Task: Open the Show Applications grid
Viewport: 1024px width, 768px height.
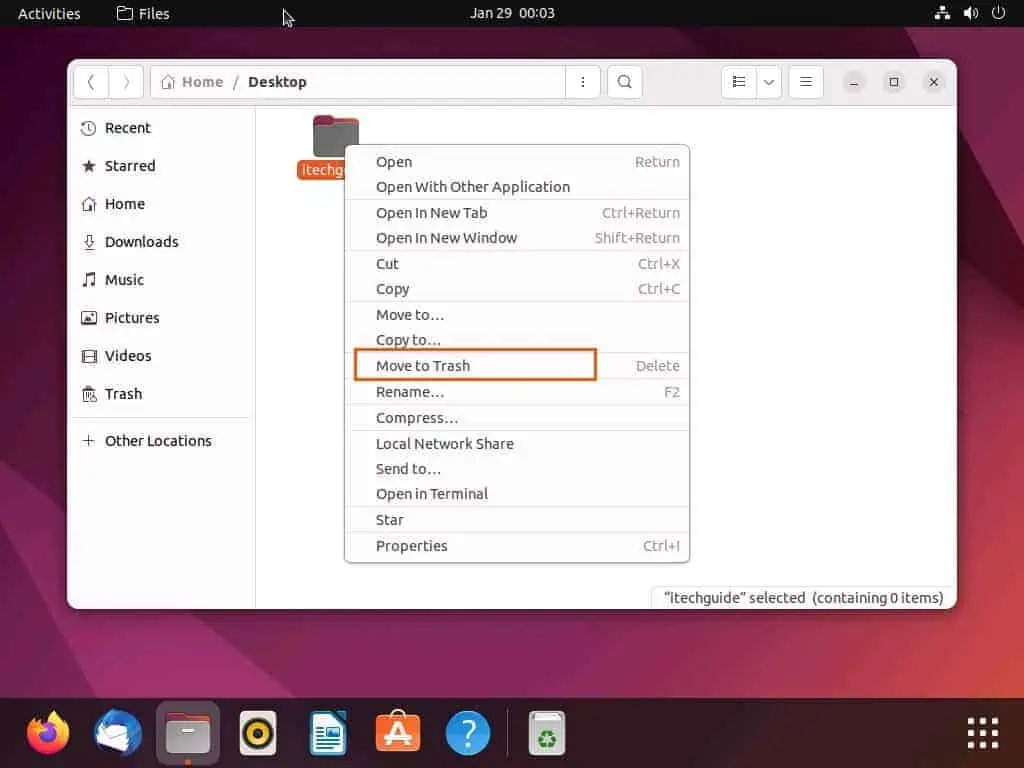Action: [981, 732]
